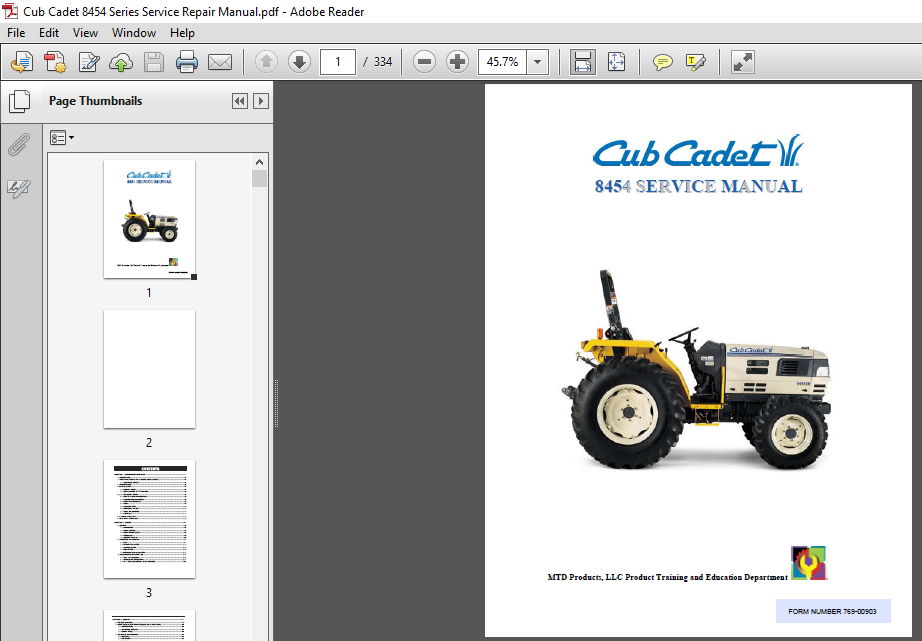Open the Edit menu
The image size is (922, 641).
tap(49, 33)
